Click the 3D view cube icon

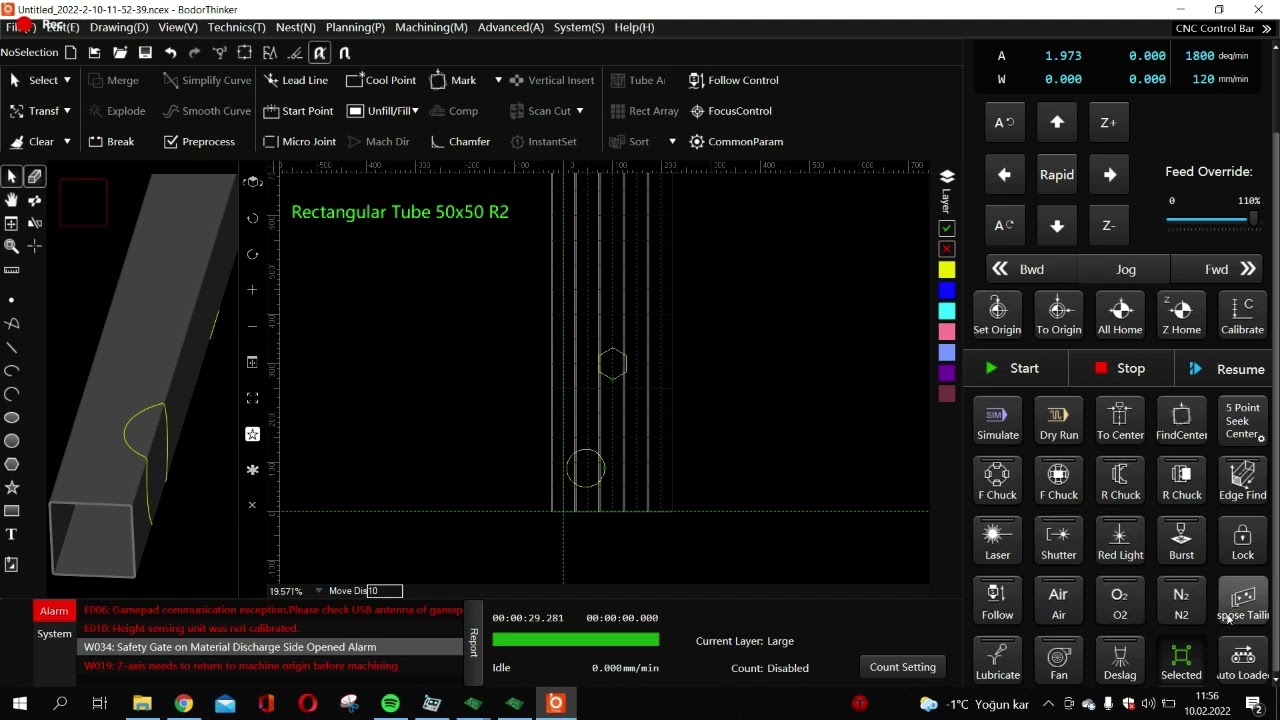point(253,182)
